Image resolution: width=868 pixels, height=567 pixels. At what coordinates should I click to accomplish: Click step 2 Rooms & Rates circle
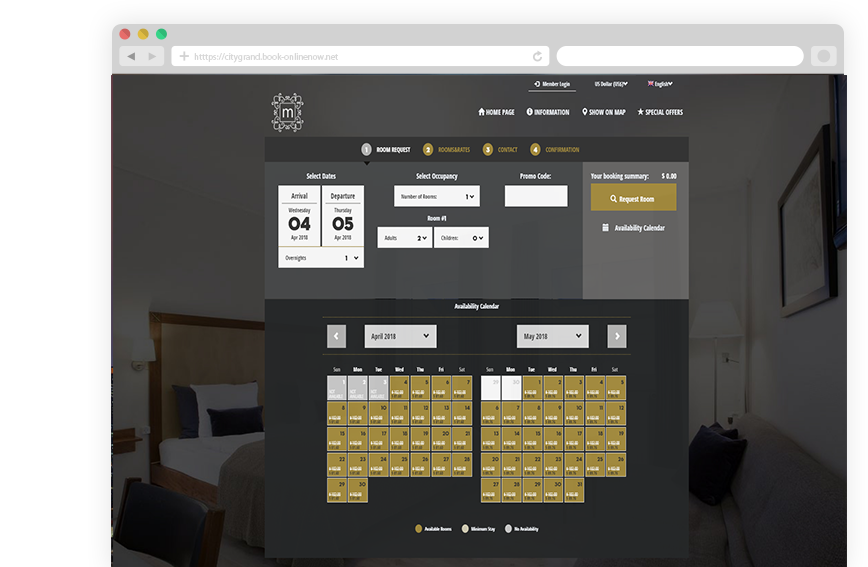click(x=428, y=150)
